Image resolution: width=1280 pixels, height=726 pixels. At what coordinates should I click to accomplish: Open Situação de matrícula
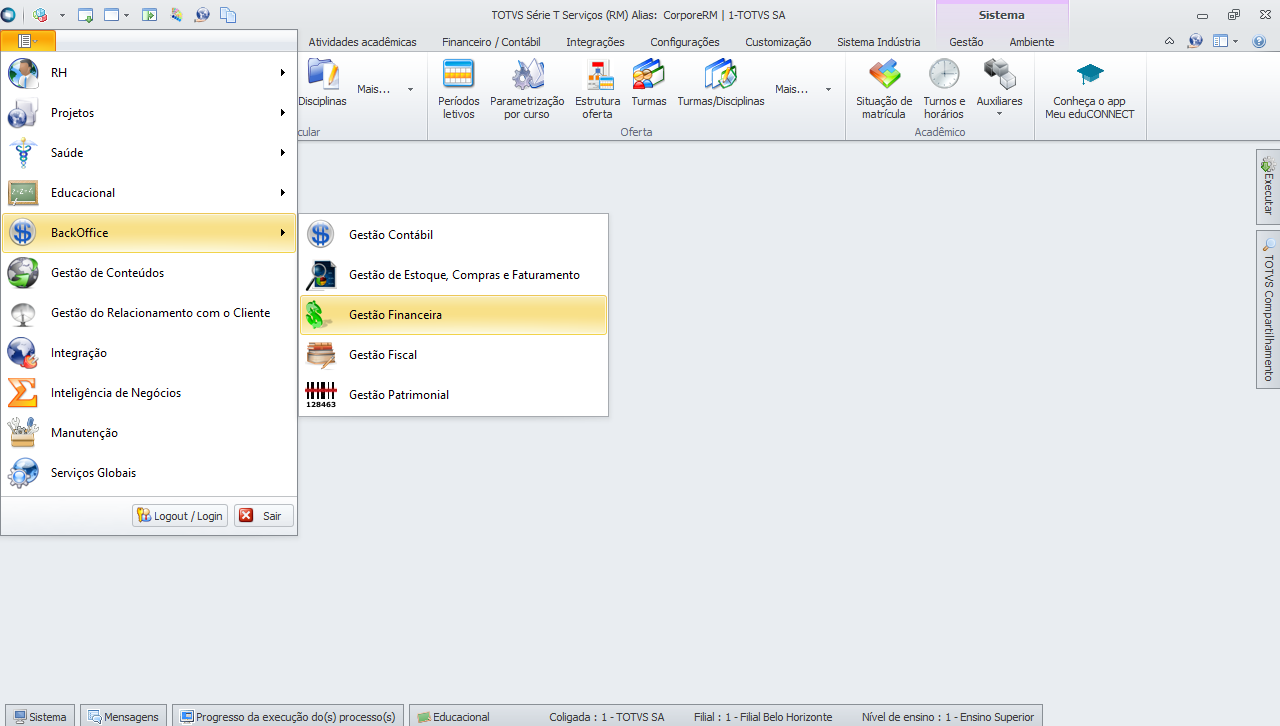click(x=884, y=89)
